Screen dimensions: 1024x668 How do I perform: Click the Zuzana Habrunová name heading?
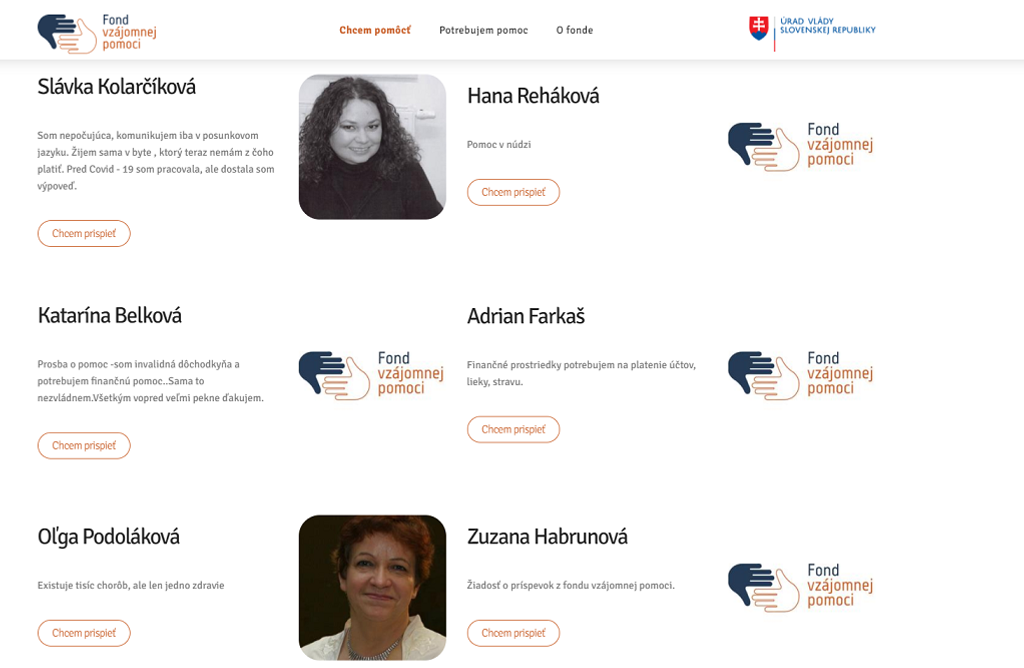[x=547, y=537]
